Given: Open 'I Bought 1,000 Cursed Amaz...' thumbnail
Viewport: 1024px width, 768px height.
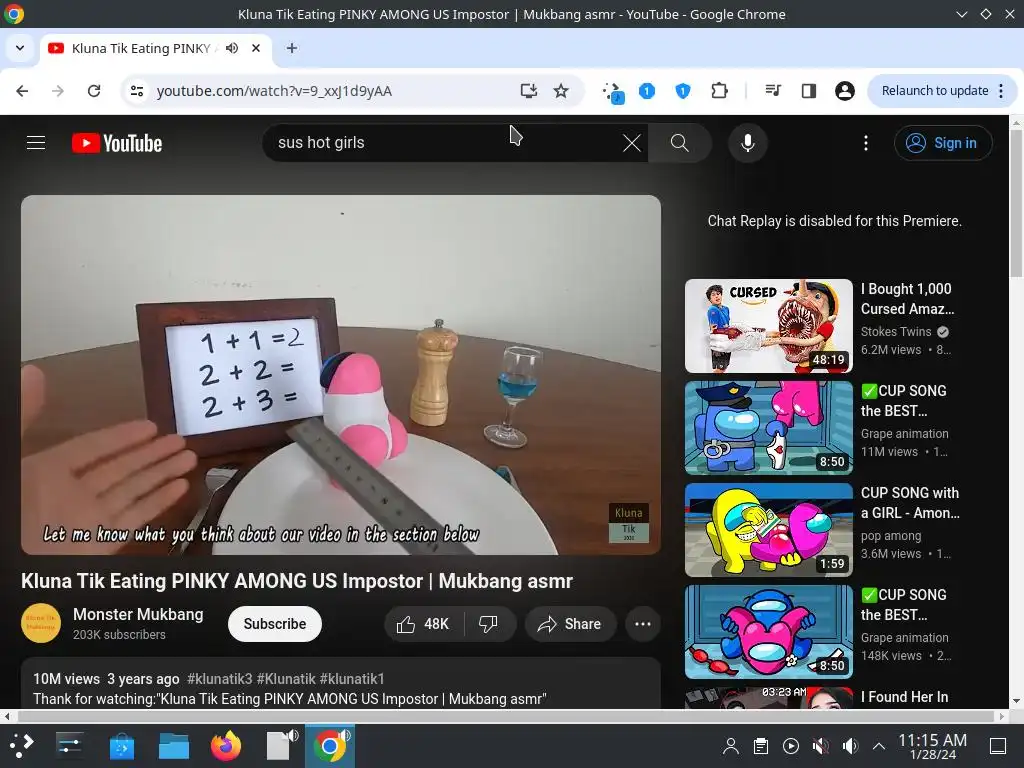Looking at the screenshot, I should coord(769,326).
